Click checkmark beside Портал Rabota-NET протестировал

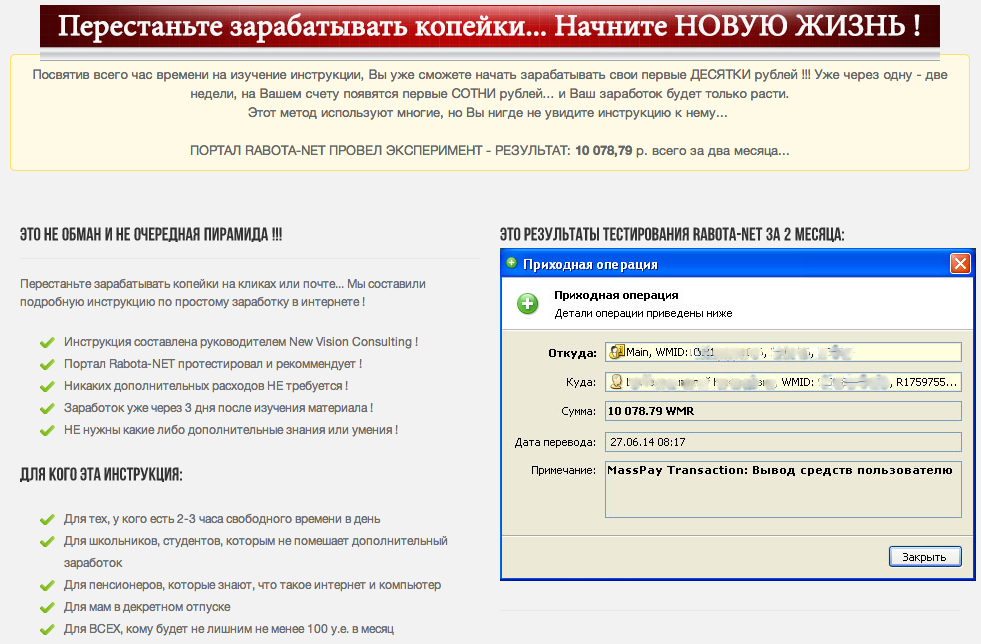(x=47, y=364)
